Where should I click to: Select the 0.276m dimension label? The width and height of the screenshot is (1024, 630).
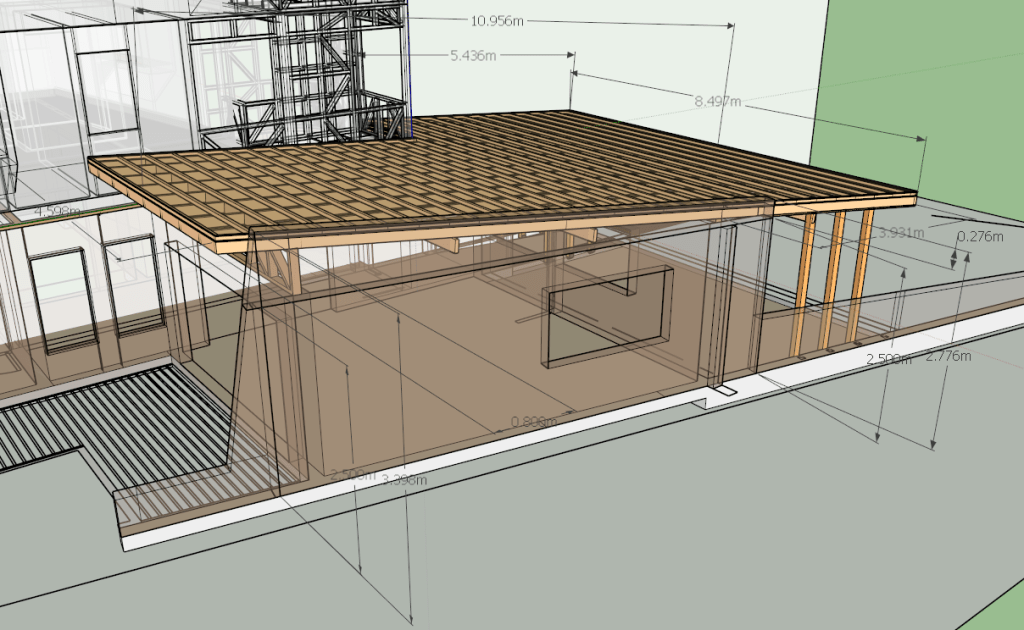click(x=980, y=237)
